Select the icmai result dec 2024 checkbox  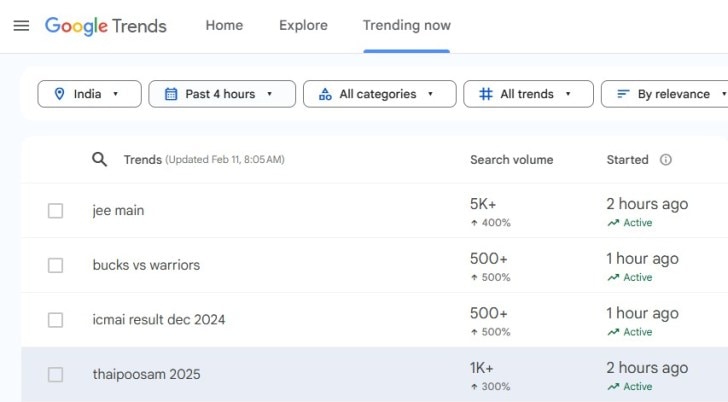[55, 320]
